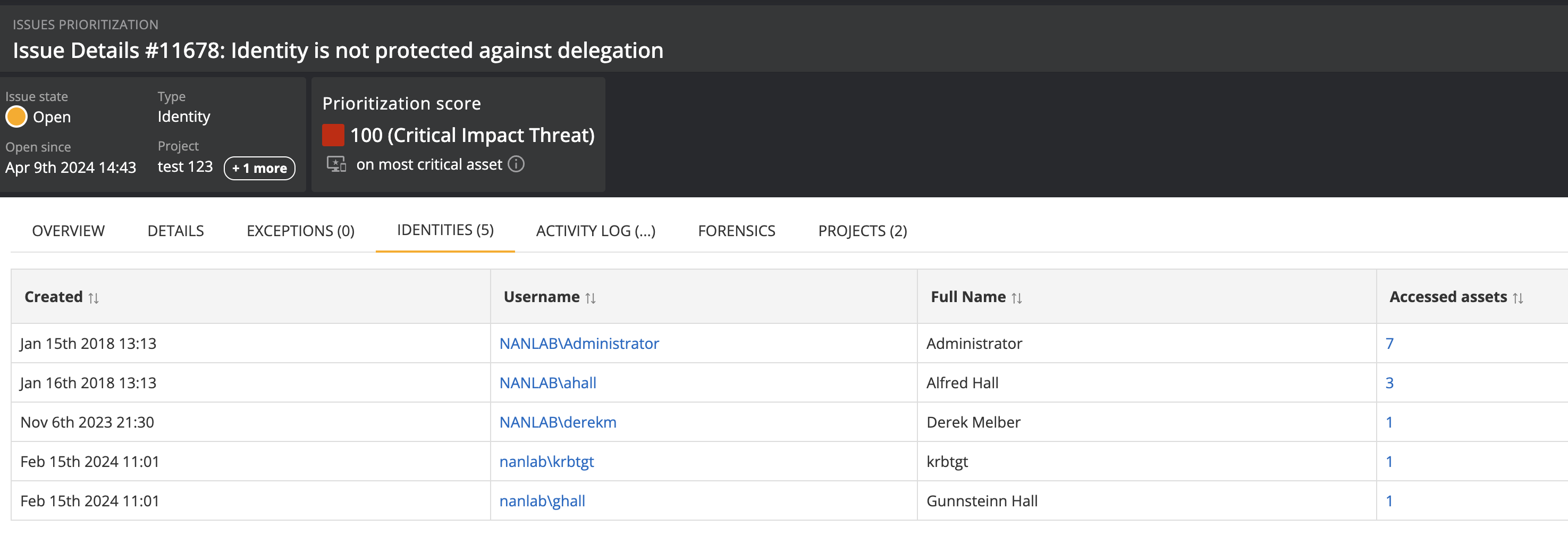Screen dimensions: 1568x551
Task: Open the Details tab
Action: [x=175, y=231]
